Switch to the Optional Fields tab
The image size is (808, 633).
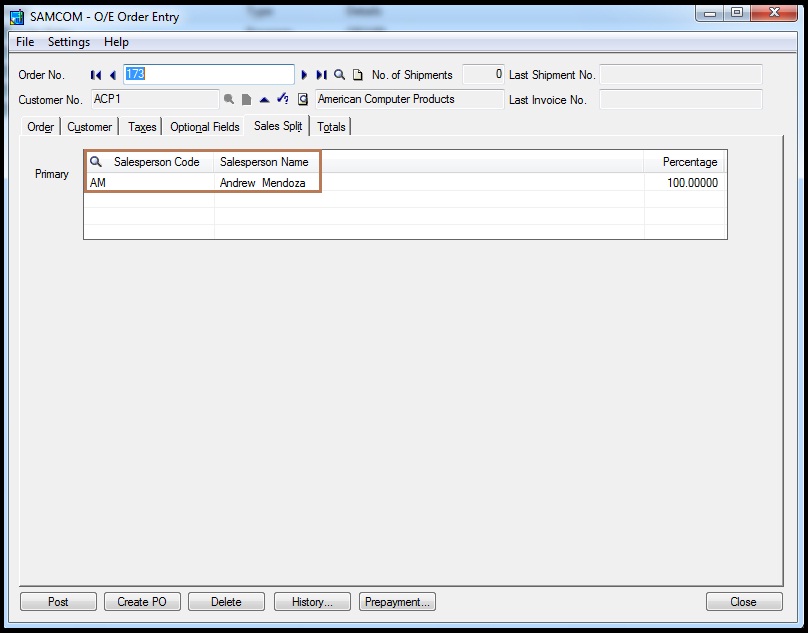coord(204,127)
